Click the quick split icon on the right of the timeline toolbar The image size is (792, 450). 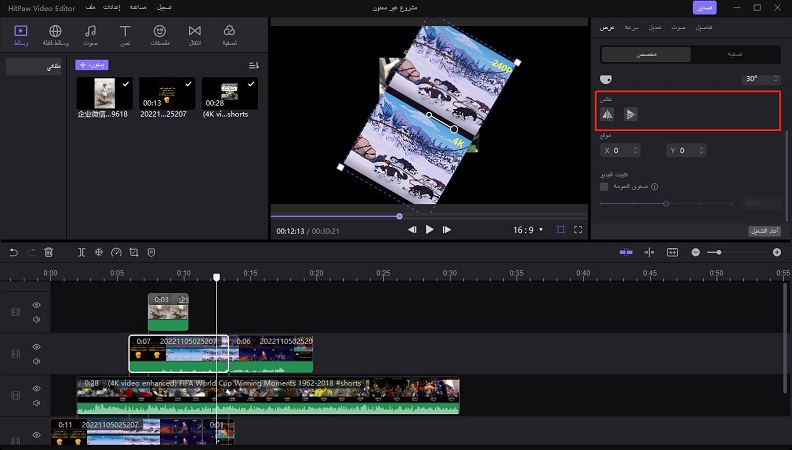(x=649, y=252)
